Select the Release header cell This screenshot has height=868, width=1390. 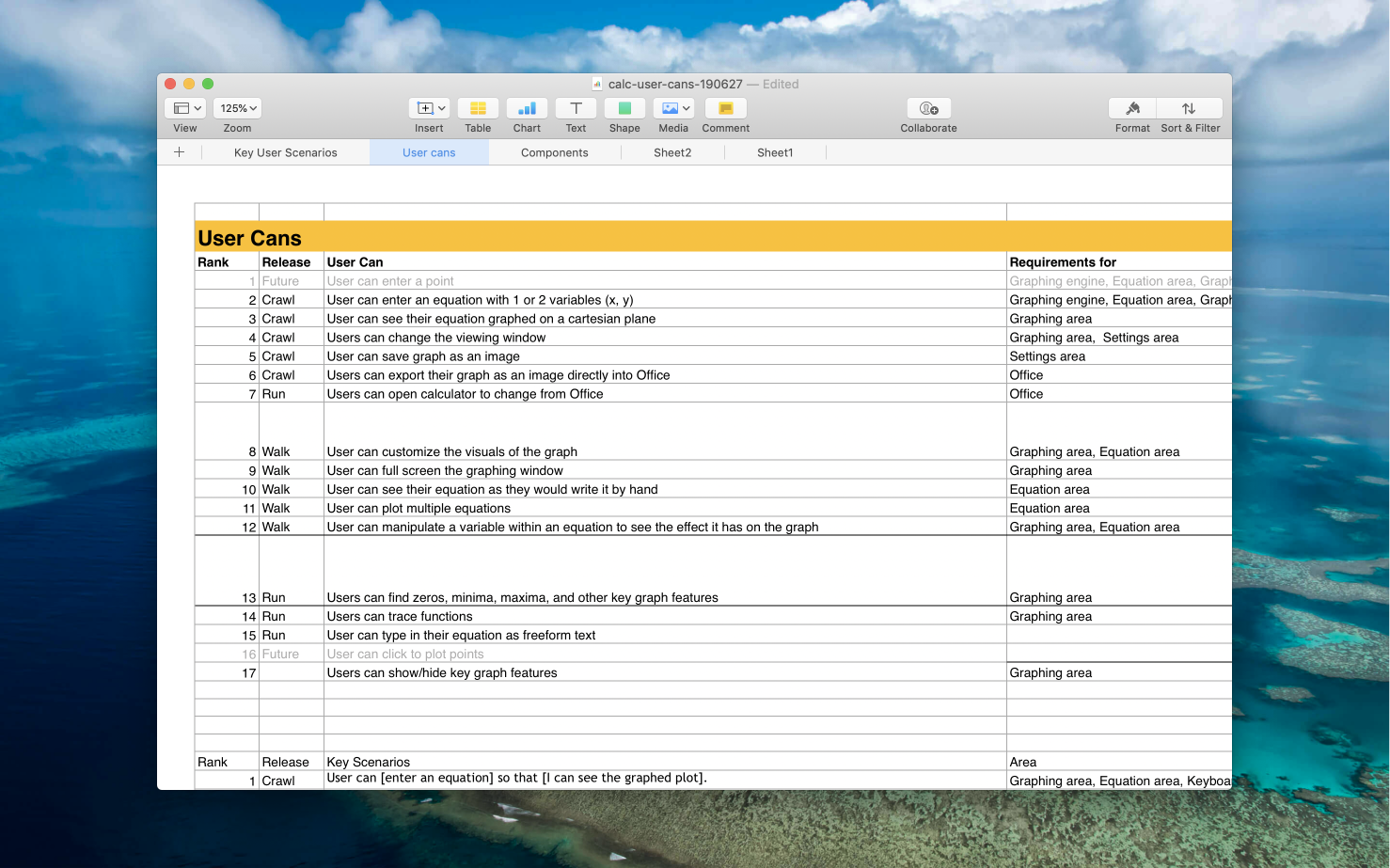pos(292,261)
